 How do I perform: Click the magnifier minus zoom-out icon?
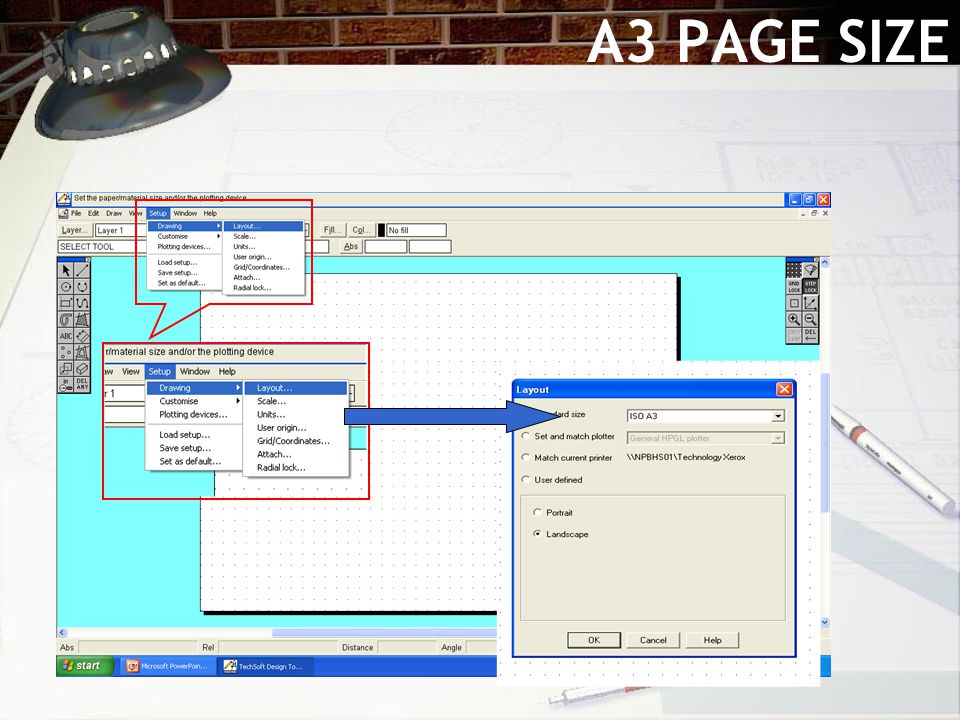[811, 319]
